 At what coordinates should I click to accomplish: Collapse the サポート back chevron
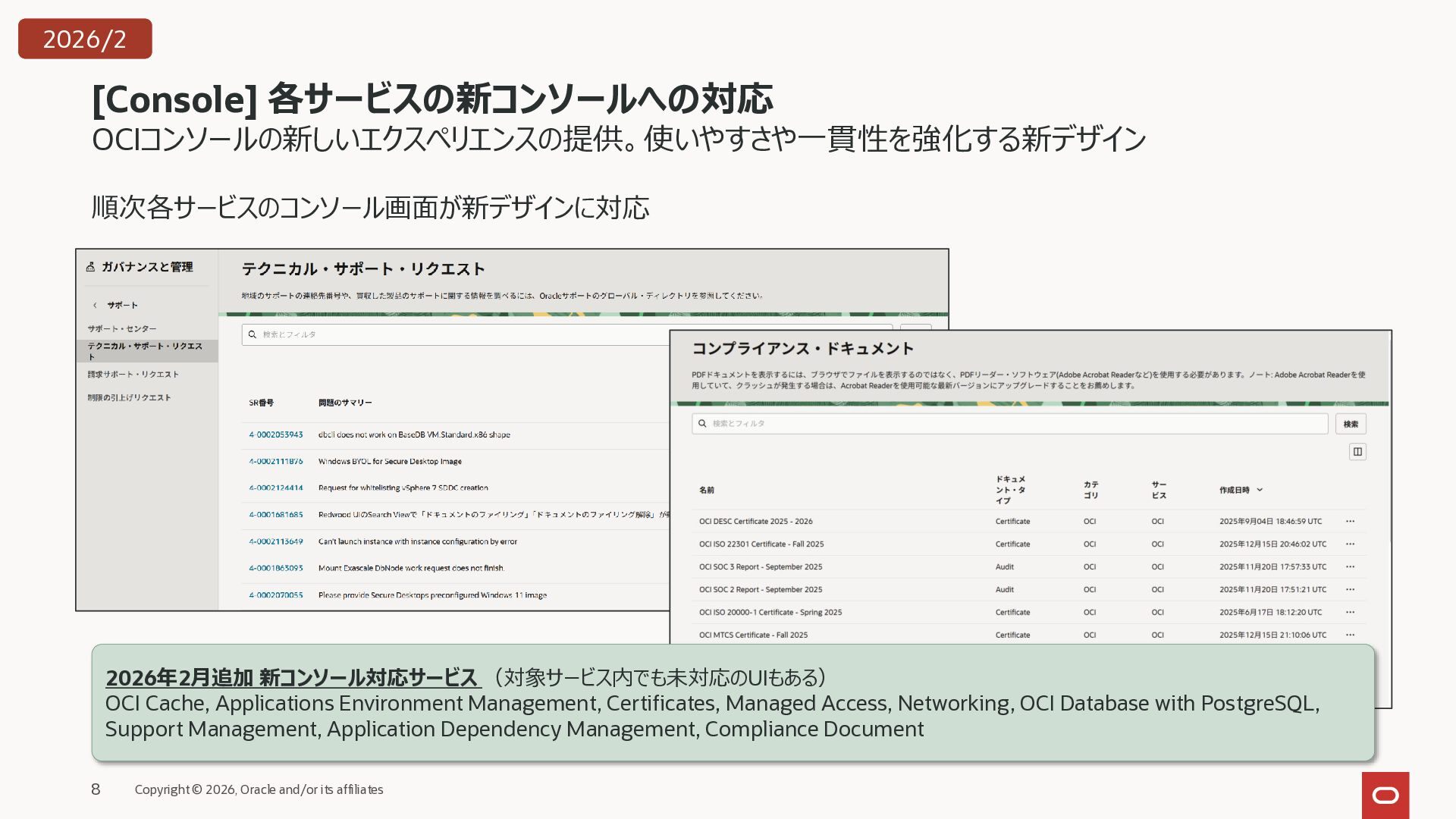(95, 306)
